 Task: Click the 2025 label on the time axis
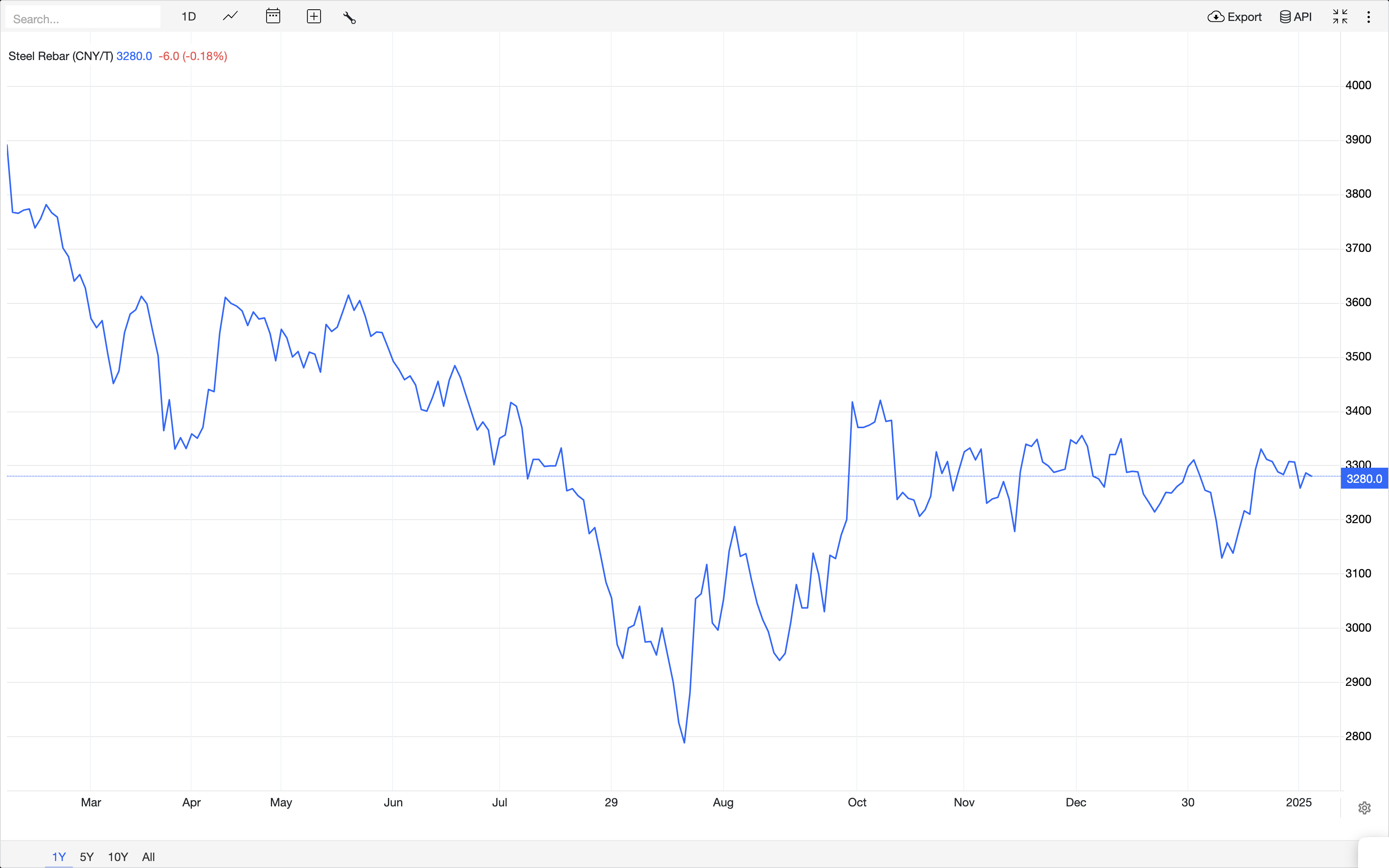1298,802
